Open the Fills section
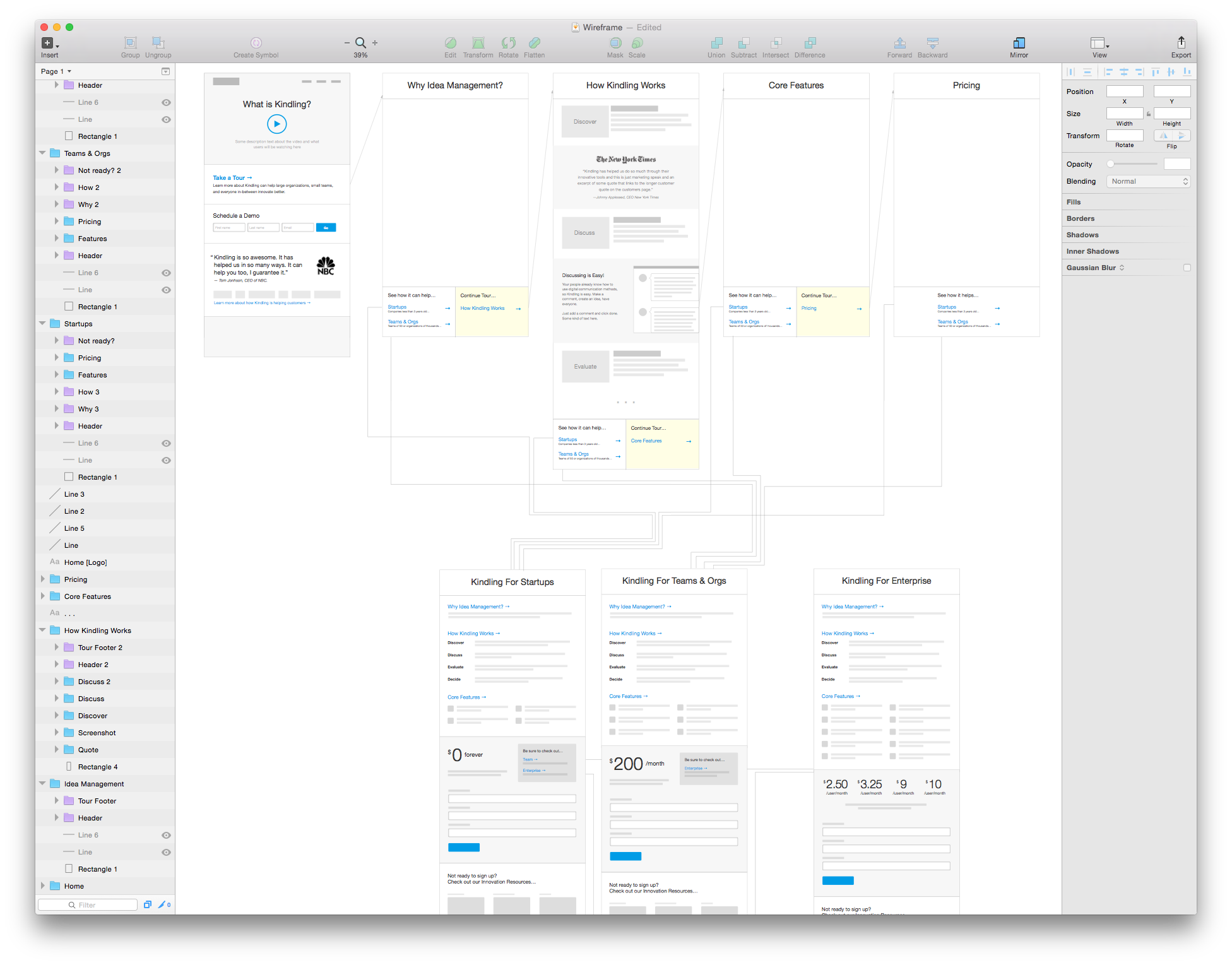Viewport: 1232px width, 965px height. point(1074,202)
